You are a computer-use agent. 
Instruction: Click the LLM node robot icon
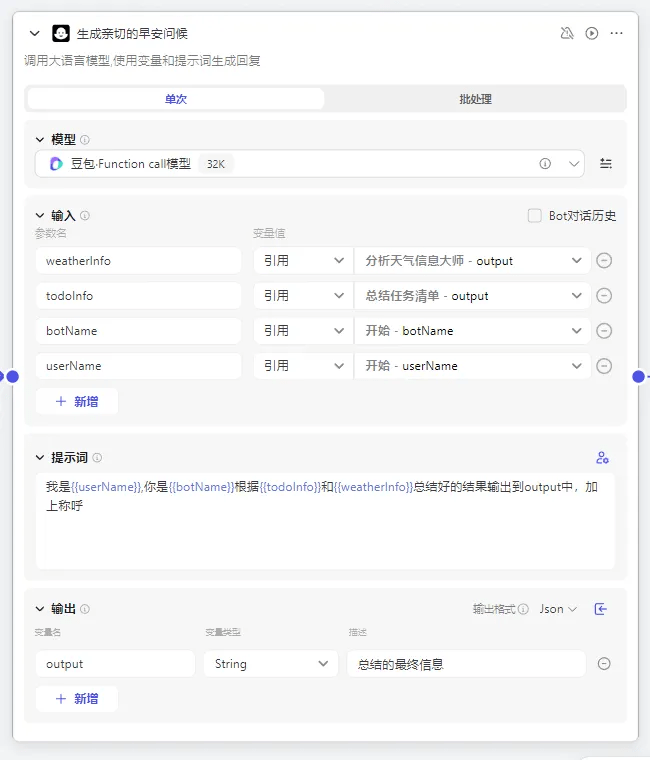pyautogui.click(x=61, y=33)
